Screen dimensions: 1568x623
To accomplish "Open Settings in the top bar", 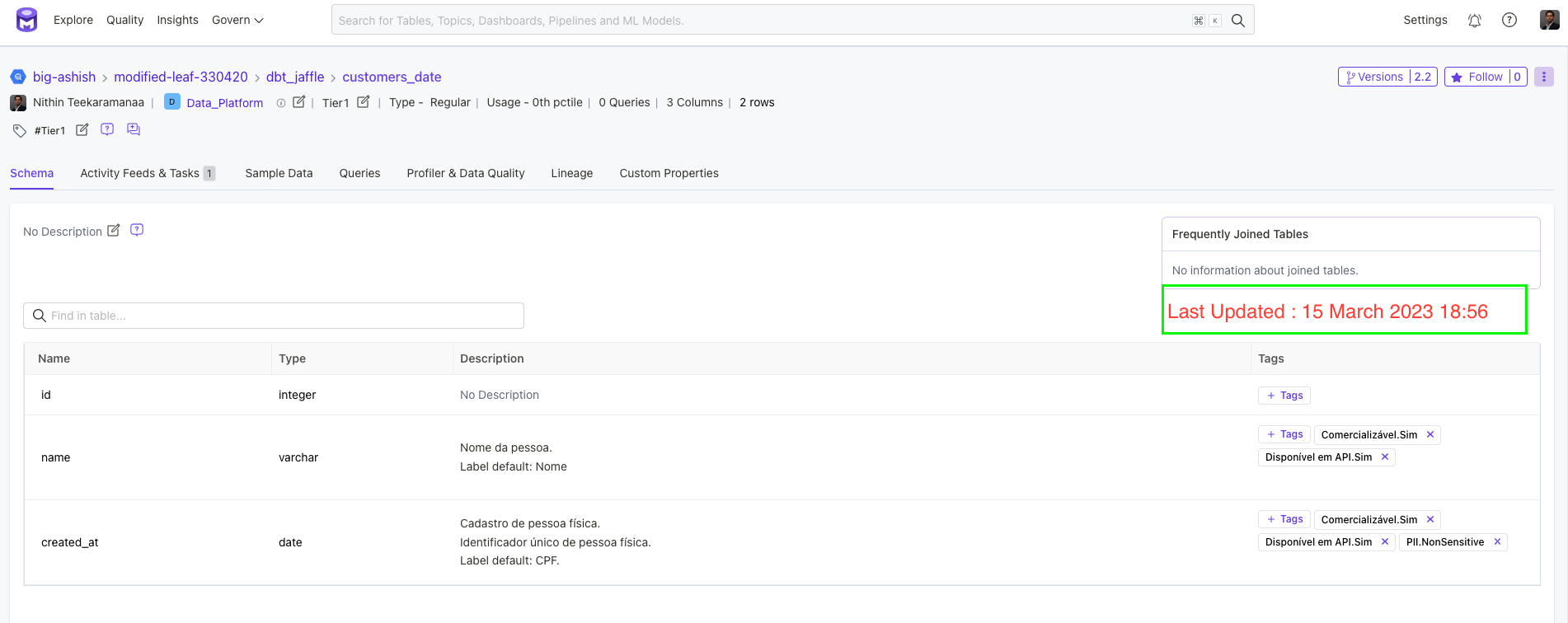I will coord(1425,20).
